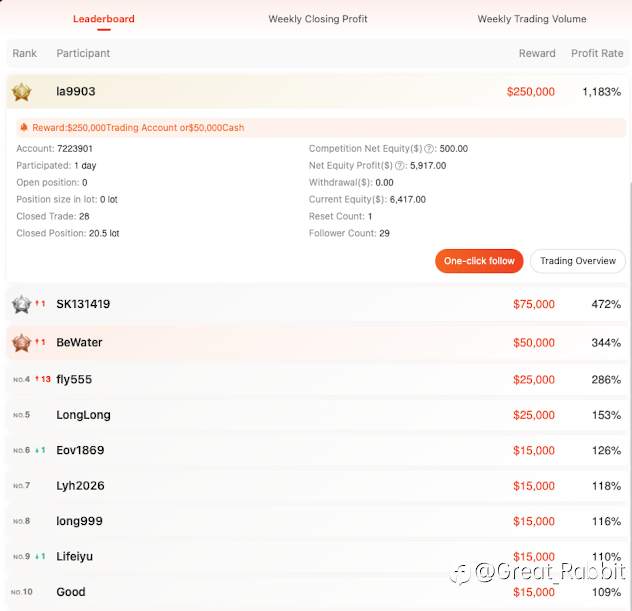This screenshot has height=611, width=632.
Task: Click the Participant column header
Action: point(83,53)
